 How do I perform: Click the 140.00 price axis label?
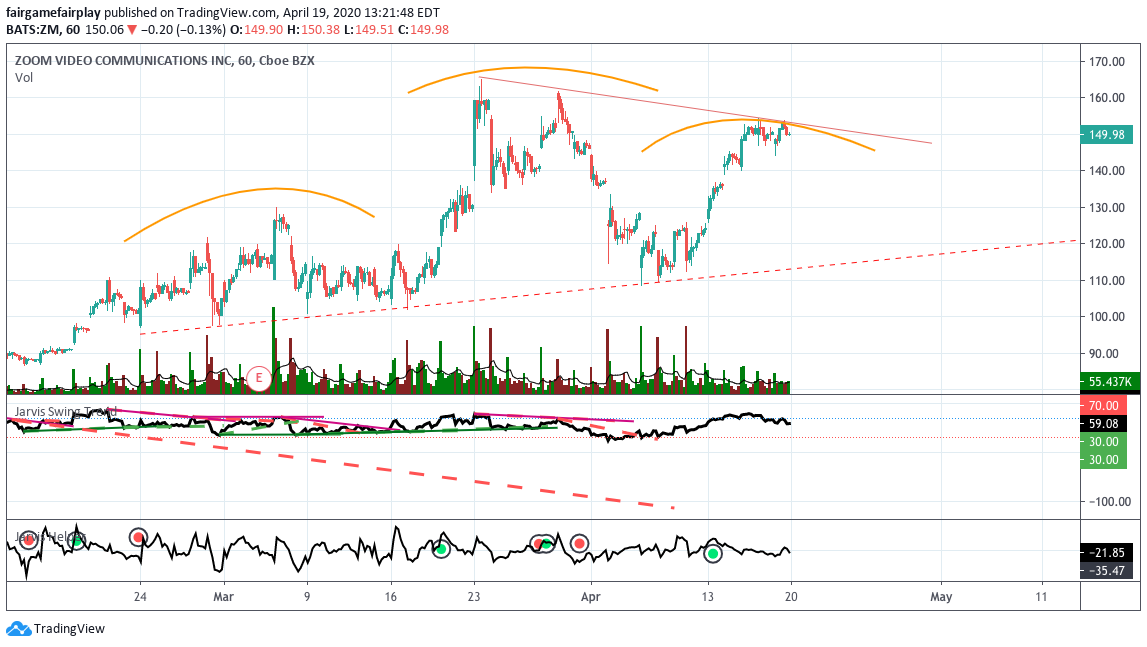(x=1107, y=171)
